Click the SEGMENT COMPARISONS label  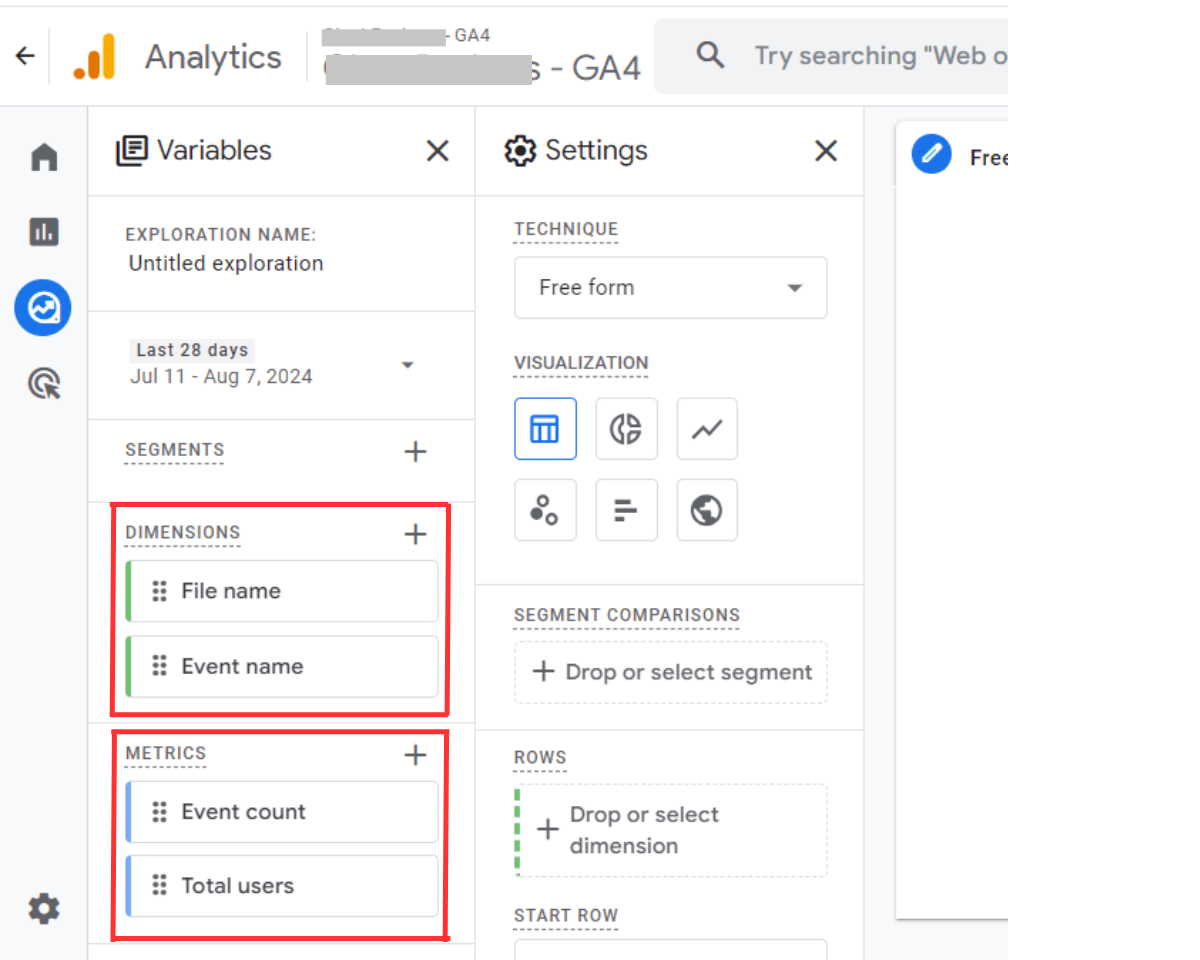pyautogui.click(x=627, y=615)
